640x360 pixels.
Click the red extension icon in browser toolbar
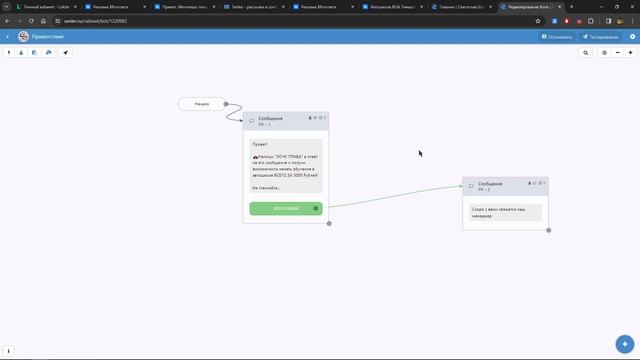pos(567,21)
